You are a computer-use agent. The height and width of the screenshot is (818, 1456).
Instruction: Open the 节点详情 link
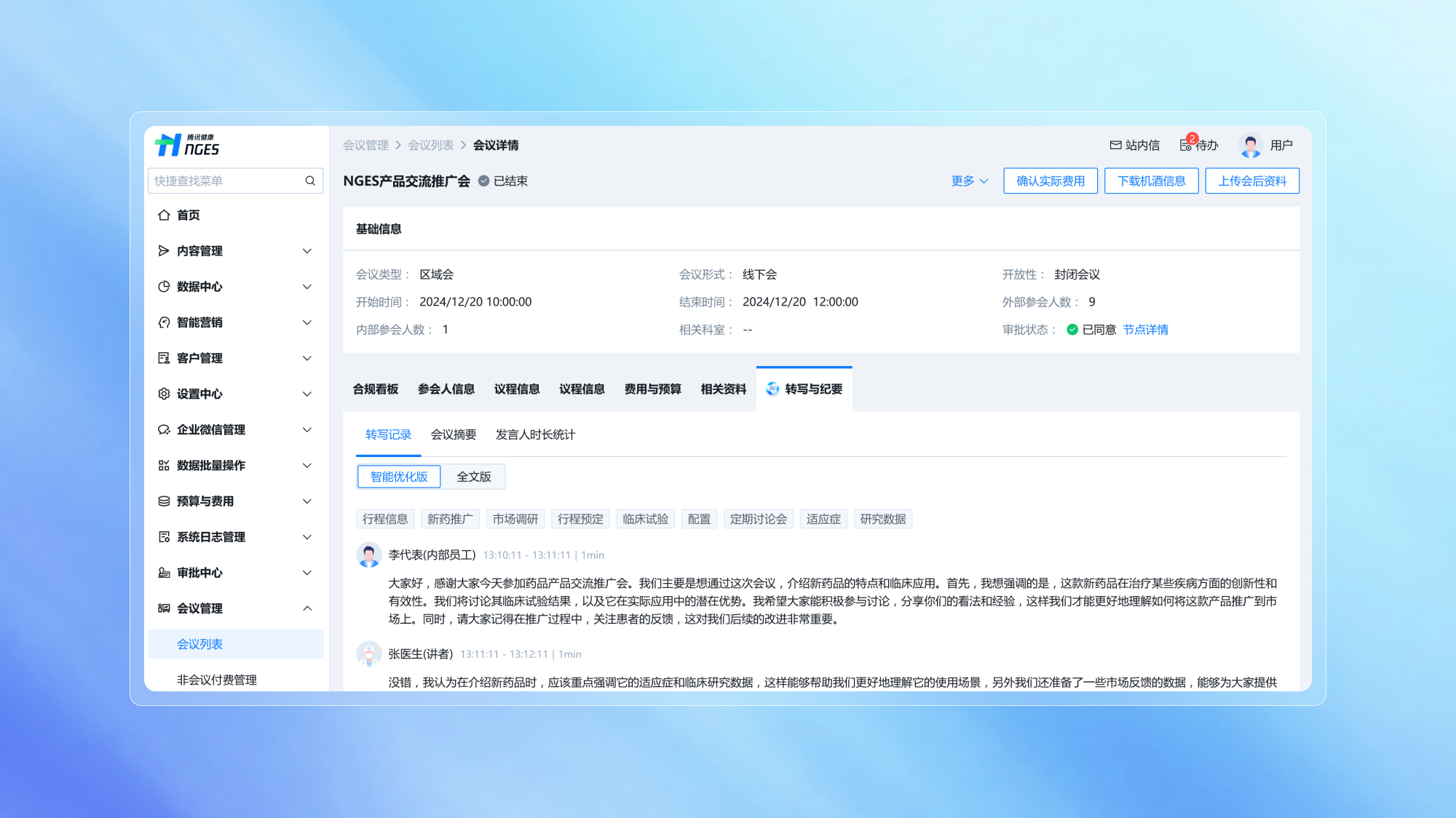pyautogui.click(x=1145, y=330)
